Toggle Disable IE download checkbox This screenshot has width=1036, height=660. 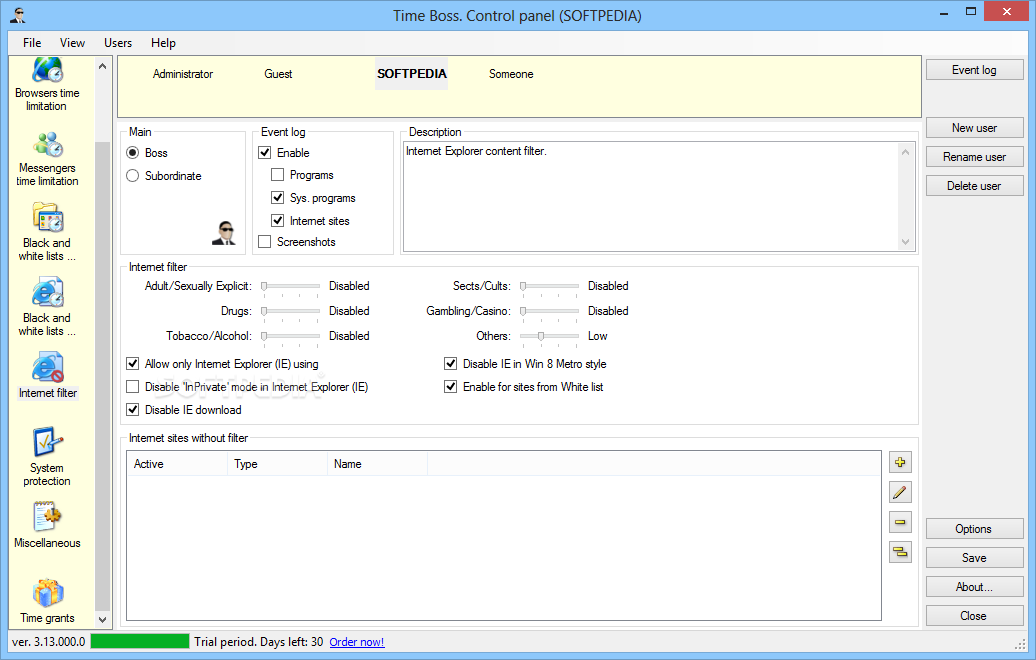133,410
